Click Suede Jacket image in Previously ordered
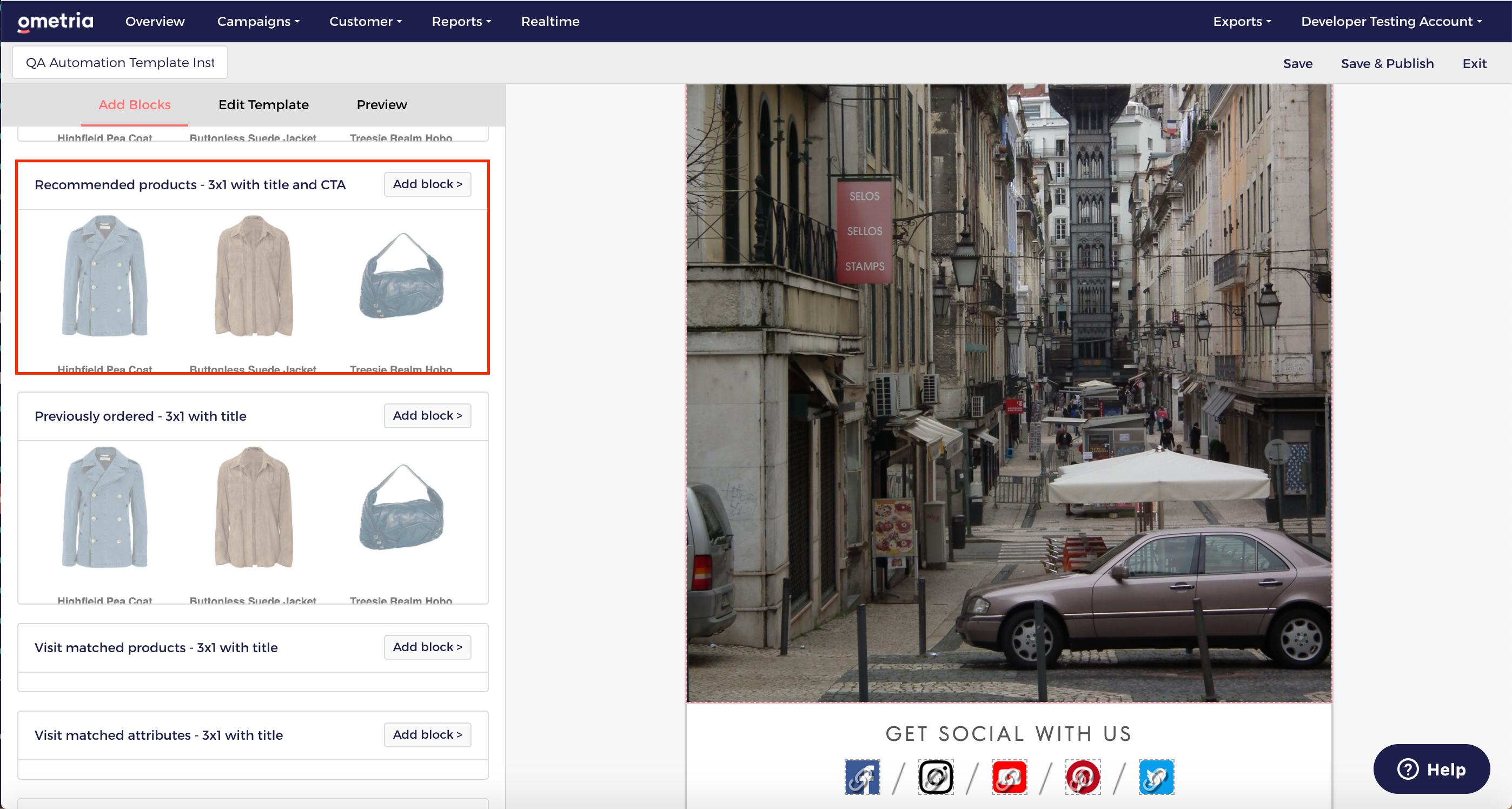 point(253,507)
